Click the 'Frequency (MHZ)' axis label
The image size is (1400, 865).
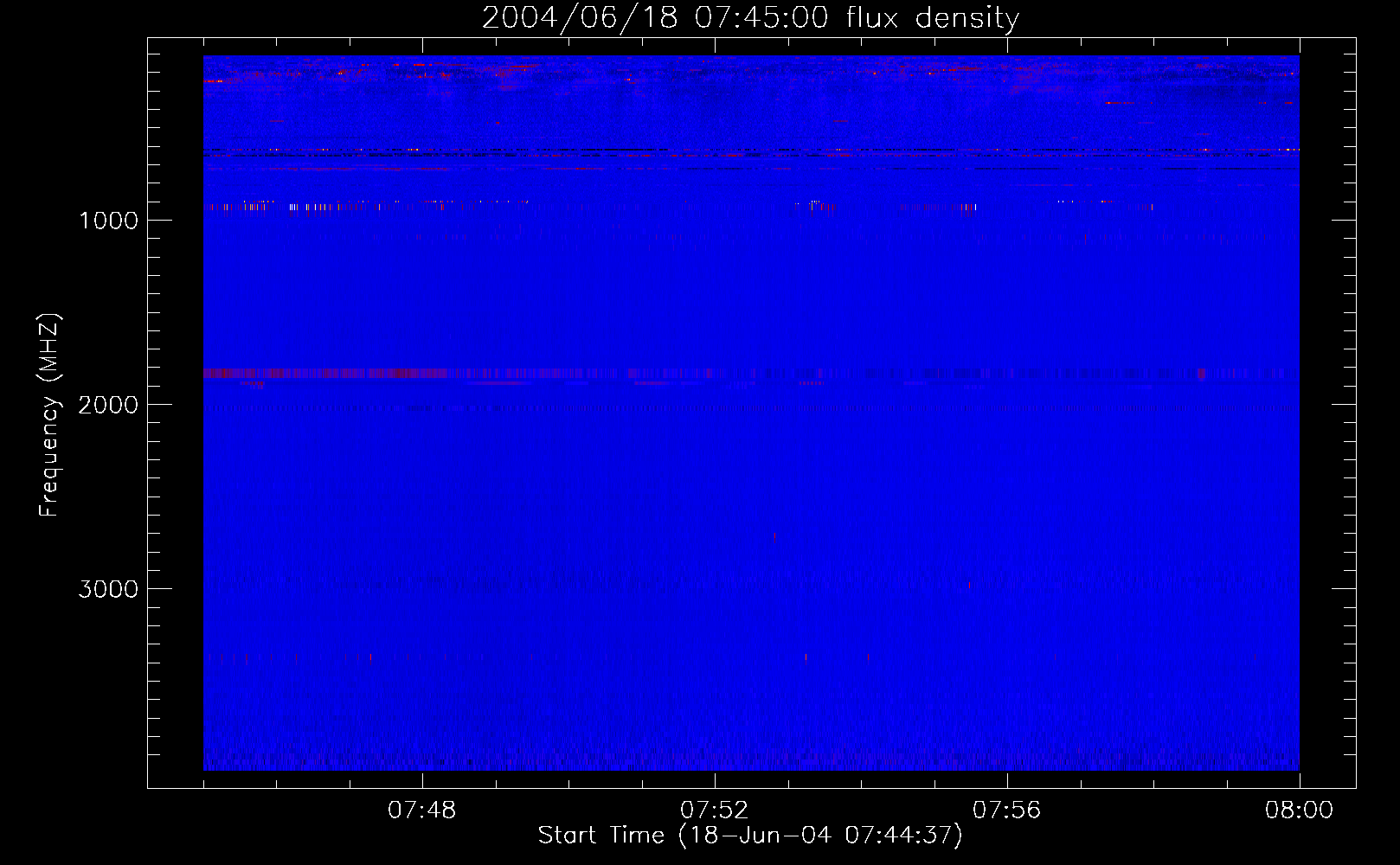(x=49, y=414)
